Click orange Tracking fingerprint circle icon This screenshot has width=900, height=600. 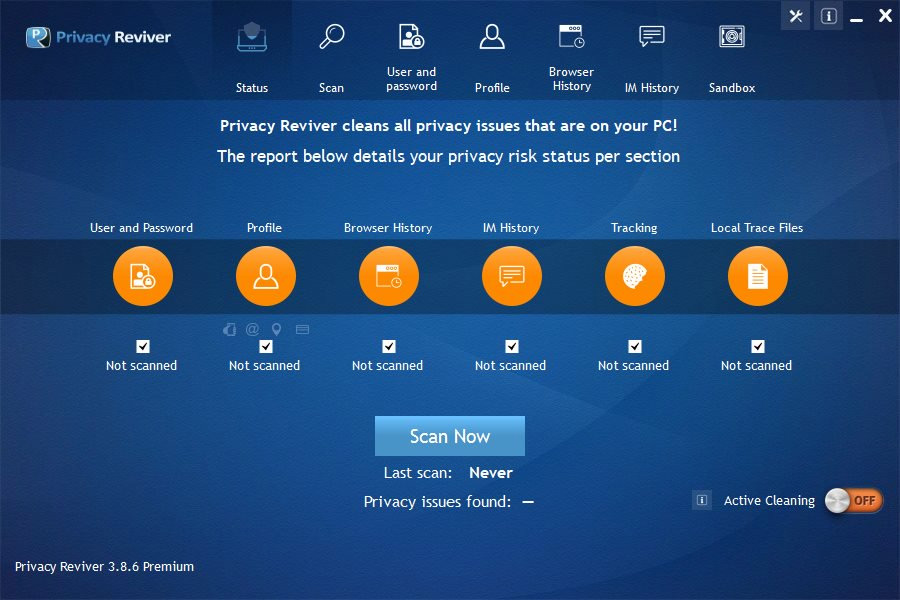coord(635,276)
